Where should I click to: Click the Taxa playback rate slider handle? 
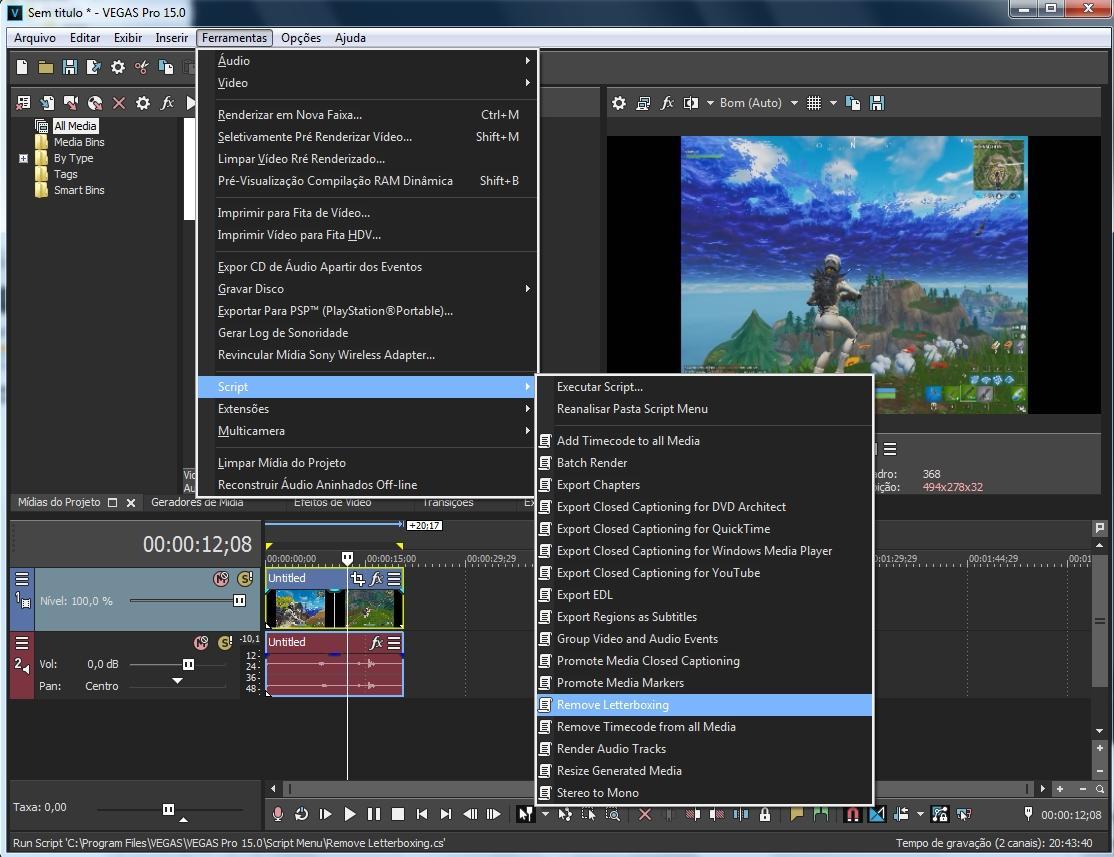[x=168, y=809]
